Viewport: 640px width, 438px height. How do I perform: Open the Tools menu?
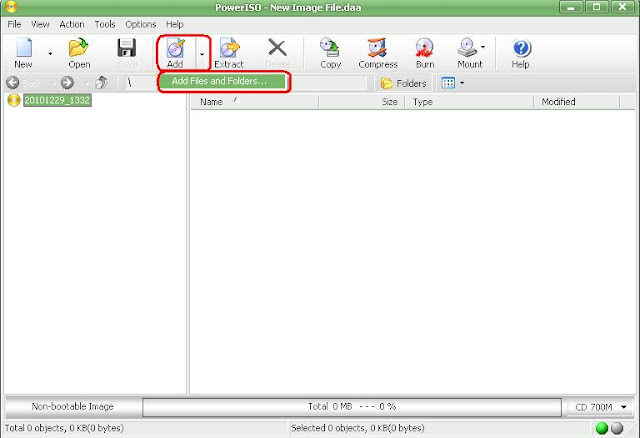[105, 24]
